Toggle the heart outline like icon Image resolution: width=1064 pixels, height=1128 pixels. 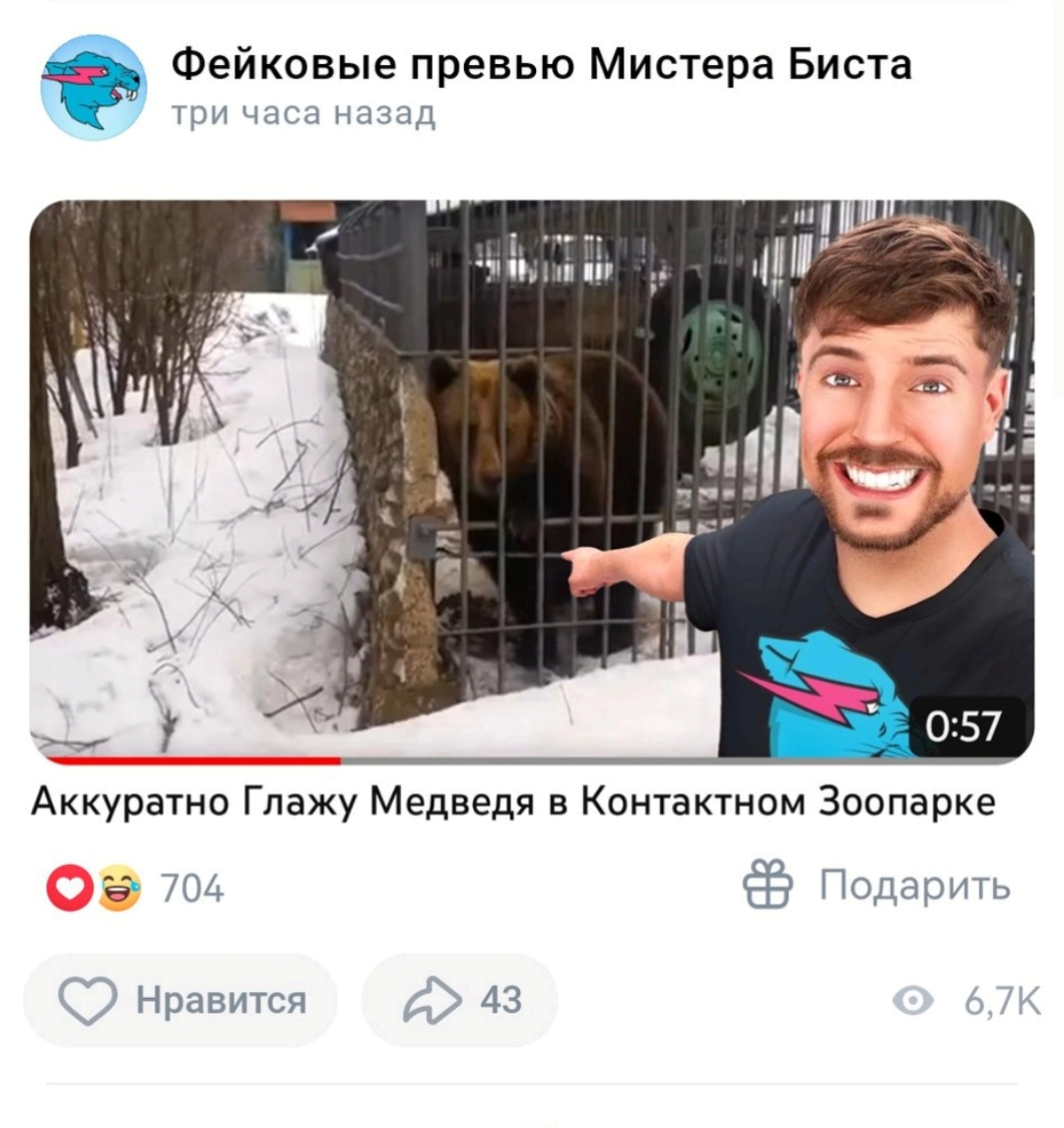pyautogui.click(x=88, y=1001)
